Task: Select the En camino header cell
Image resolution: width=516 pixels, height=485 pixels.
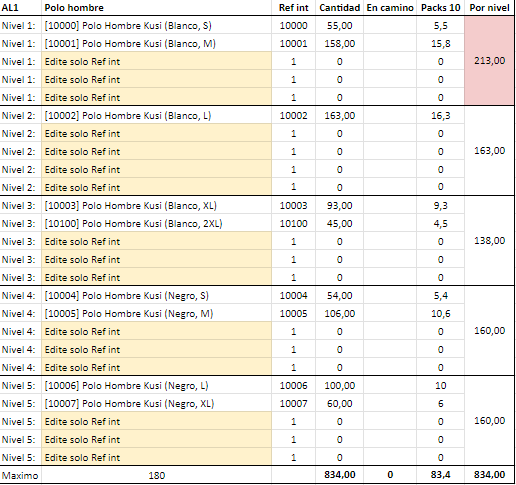Action: click(x=390, y=8)
